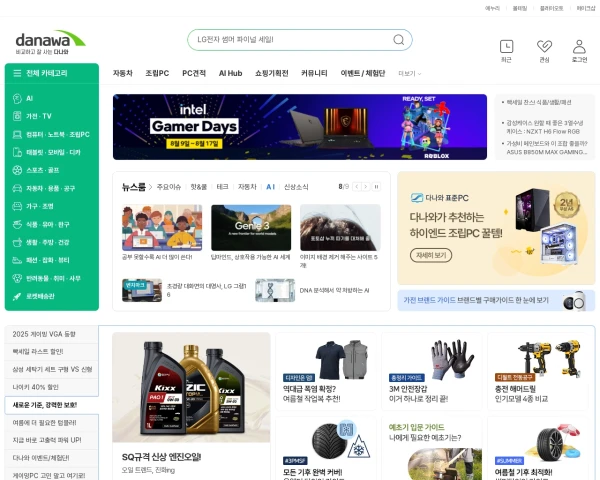Select the 2025 게이밍 VGA side tab
600x480 pixels.
pos(52,334)
